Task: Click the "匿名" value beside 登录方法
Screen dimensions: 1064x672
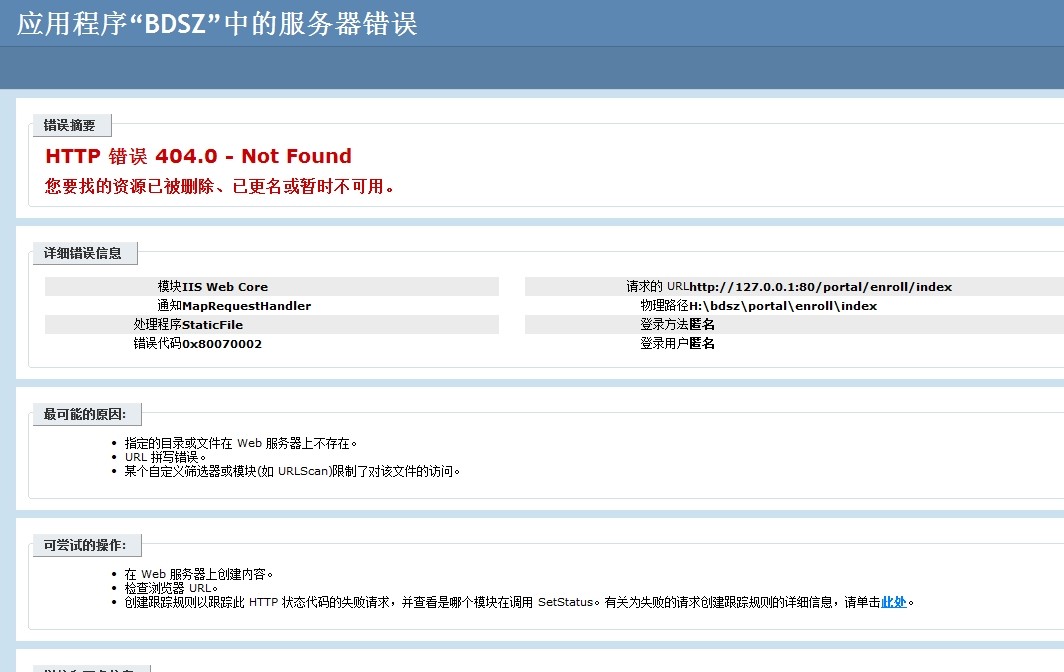Action: (702, 325)
